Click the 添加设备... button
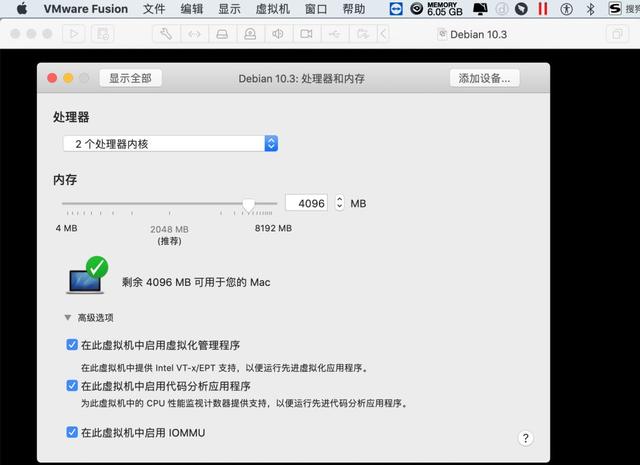The image size is (640, 465). (x=484, y=78)
